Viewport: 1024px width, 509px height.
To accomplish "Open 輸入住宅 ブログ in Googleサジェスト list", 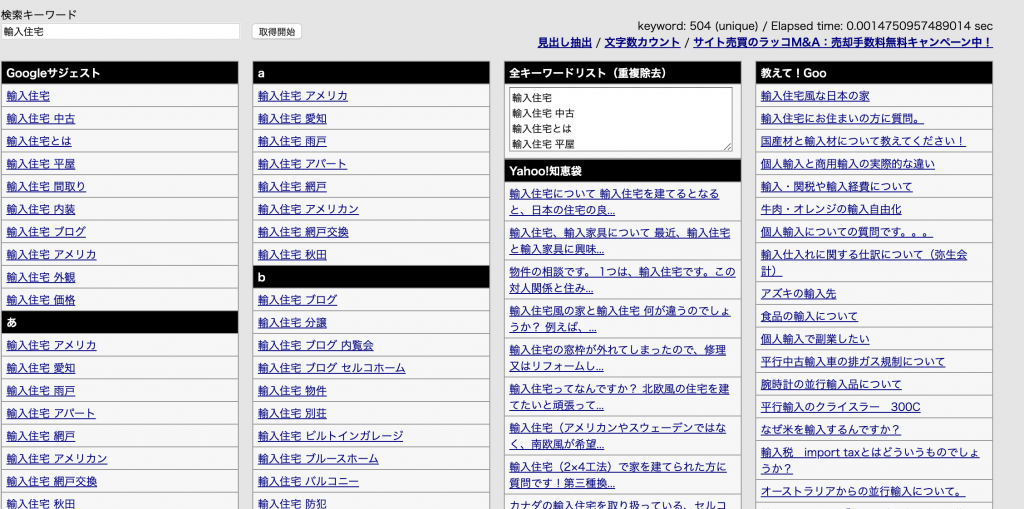I will 46,232.
